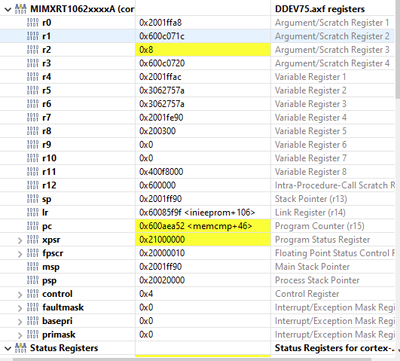Click the Status Registers group icon
This screenshot has height=361, width=400.
[x=21, y=348]
